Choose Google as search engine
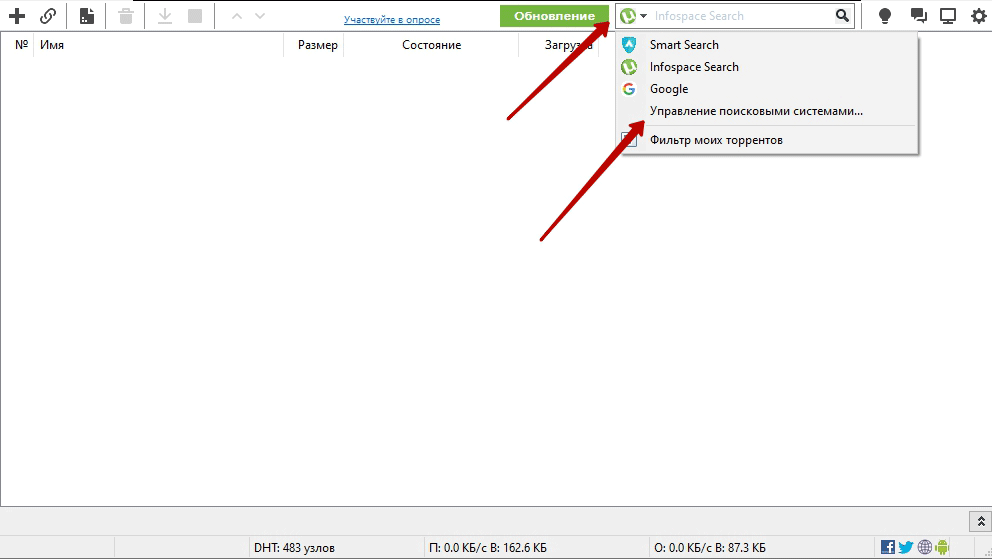The height and width of the screenshot is (559, 992). [x=669, y=89]
